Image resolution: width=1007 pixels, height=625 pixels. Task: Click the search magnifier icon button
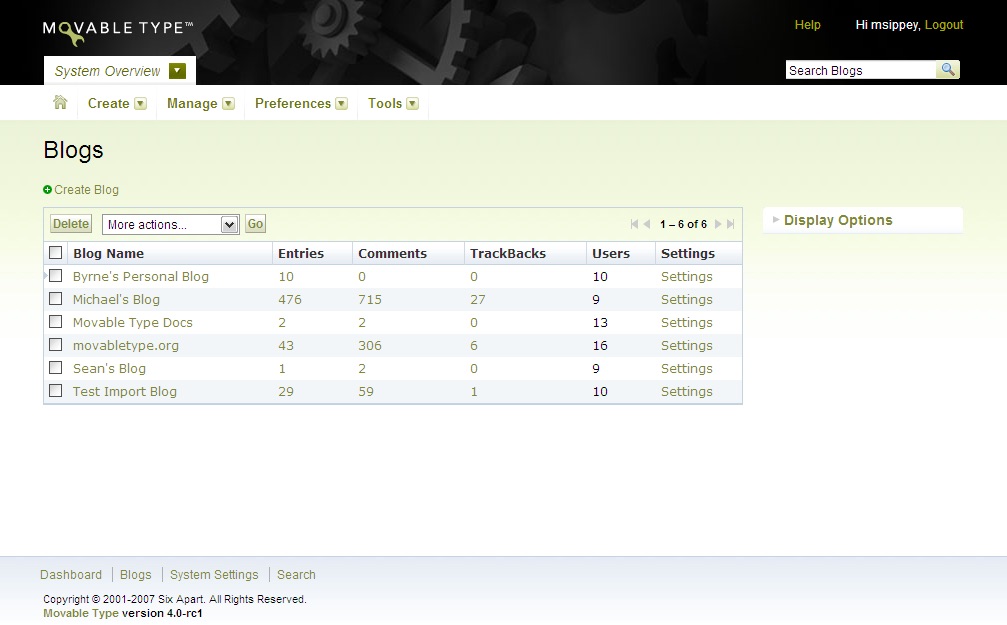click(x=947, y=69)
